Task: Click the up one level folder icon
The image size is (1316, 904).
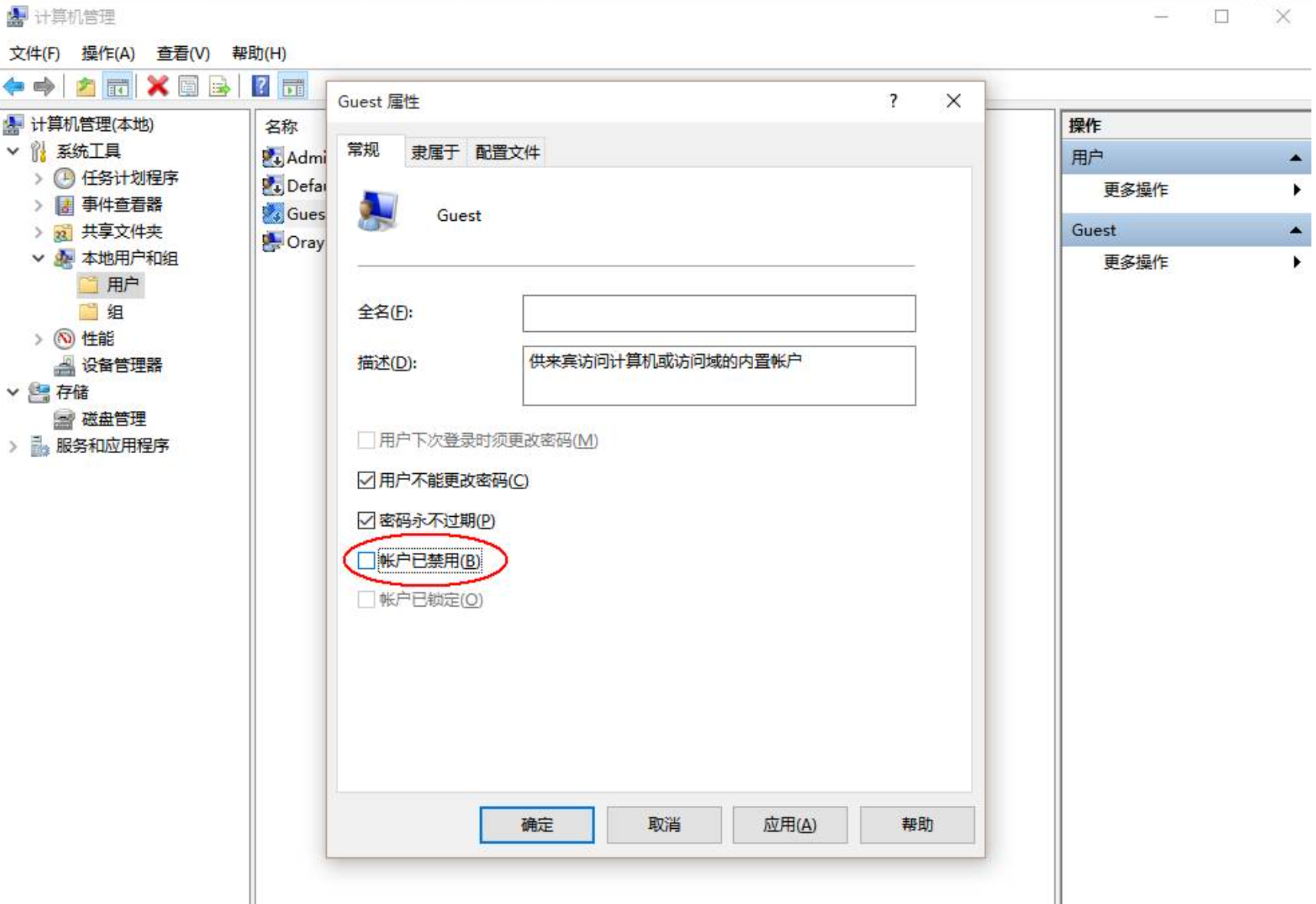Action: click(x=86, y=87)
